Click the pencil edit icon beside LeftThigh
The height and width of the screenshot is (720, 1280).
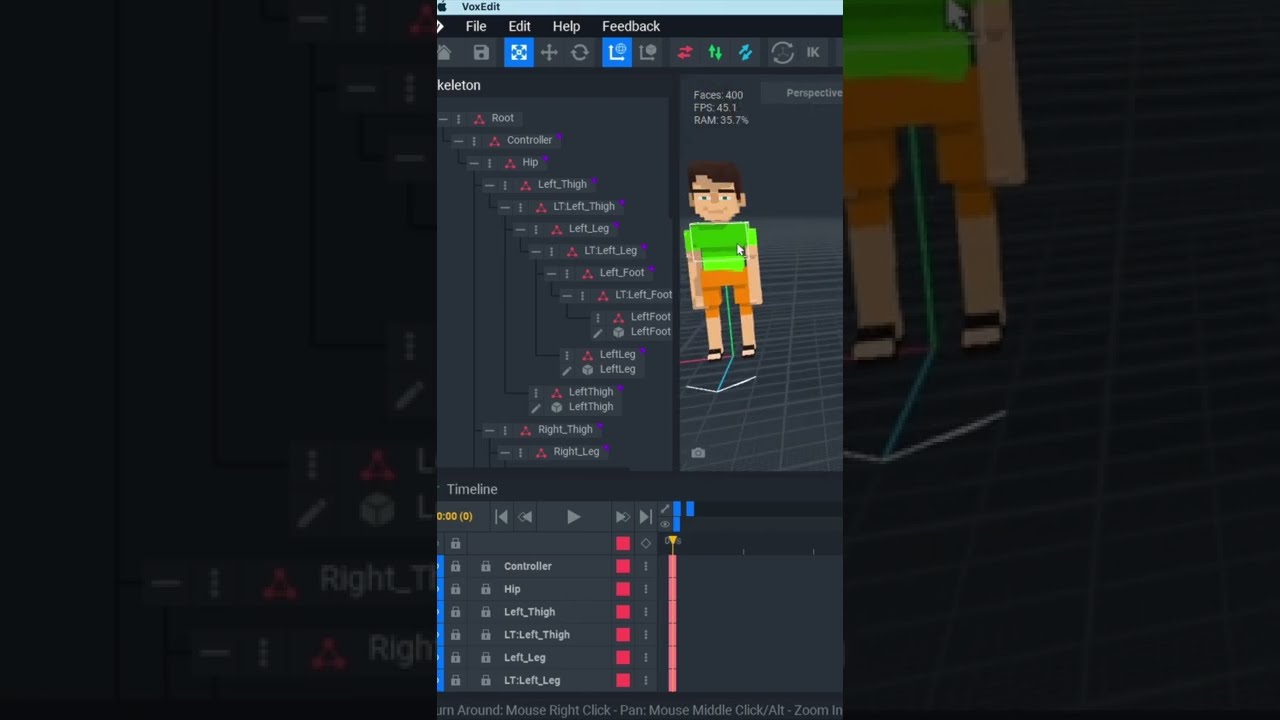[535, 408]
